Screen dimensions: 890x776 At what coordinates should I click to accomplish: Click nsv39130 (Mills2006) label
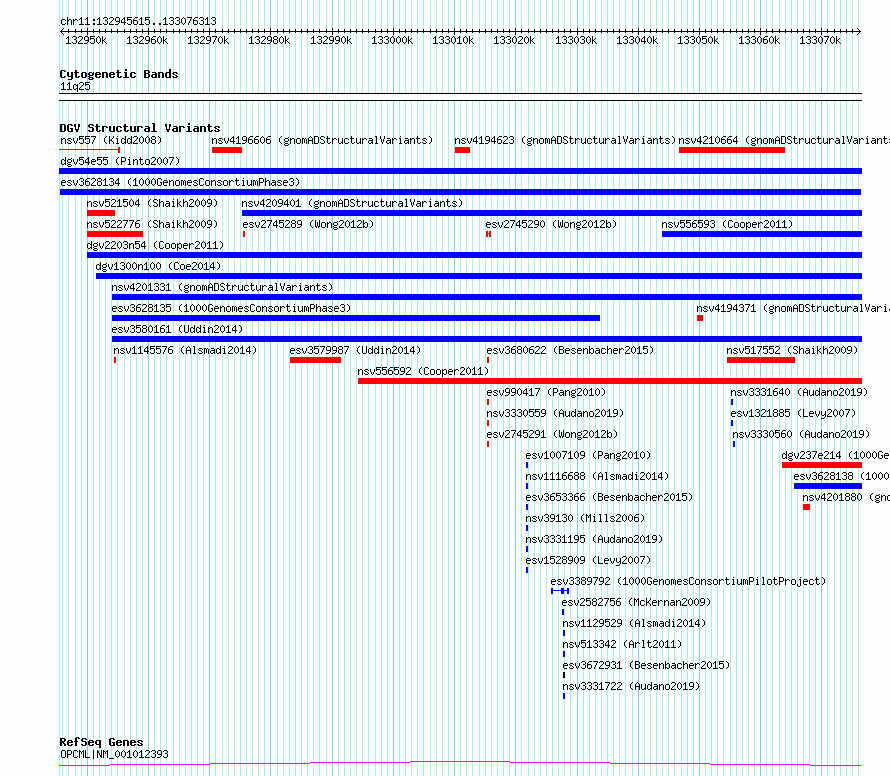[x=585, y=518]
